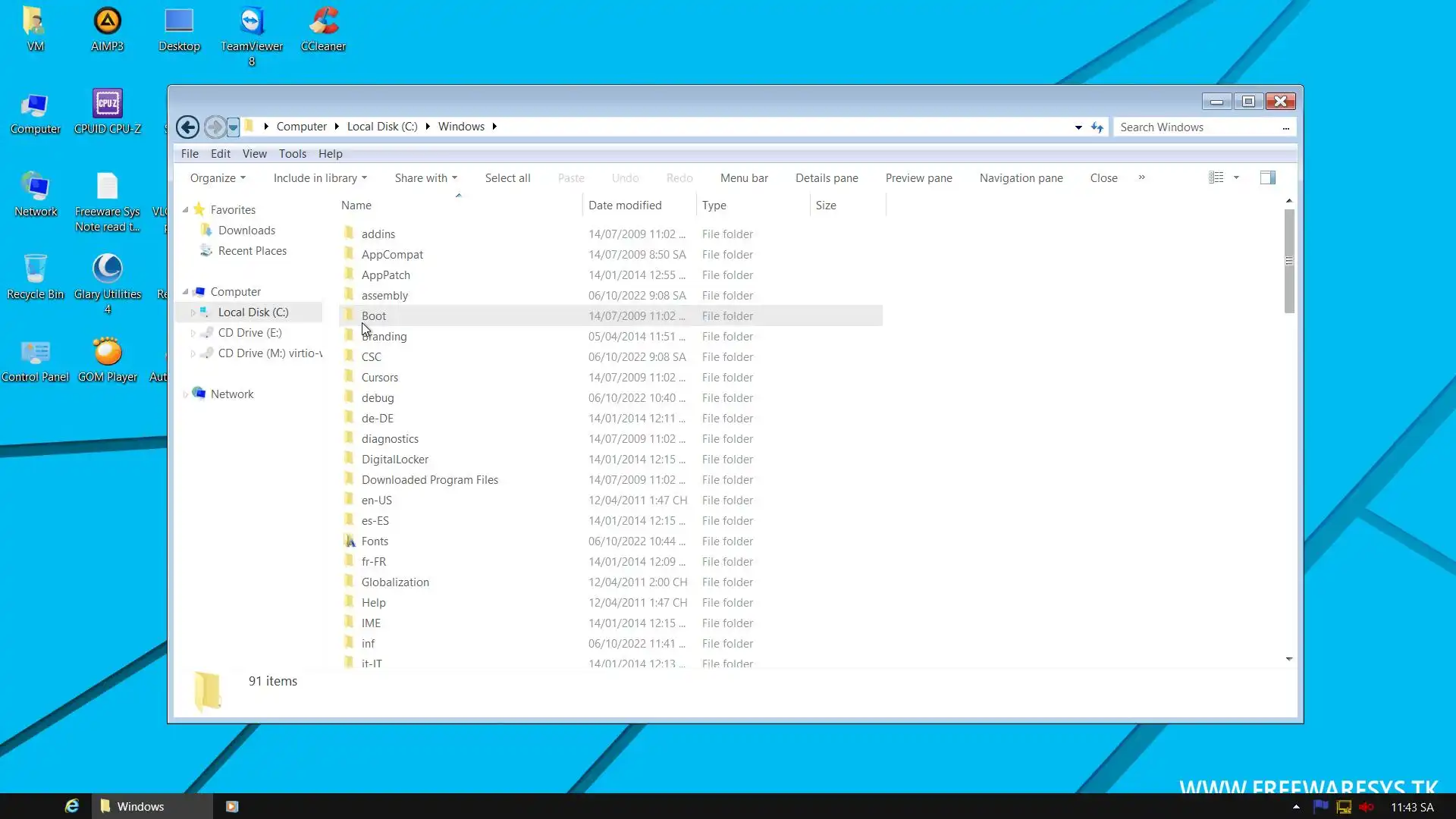Open CCleaner desktop shortcut icon
Screen dimensions: 1456x819
324,23
